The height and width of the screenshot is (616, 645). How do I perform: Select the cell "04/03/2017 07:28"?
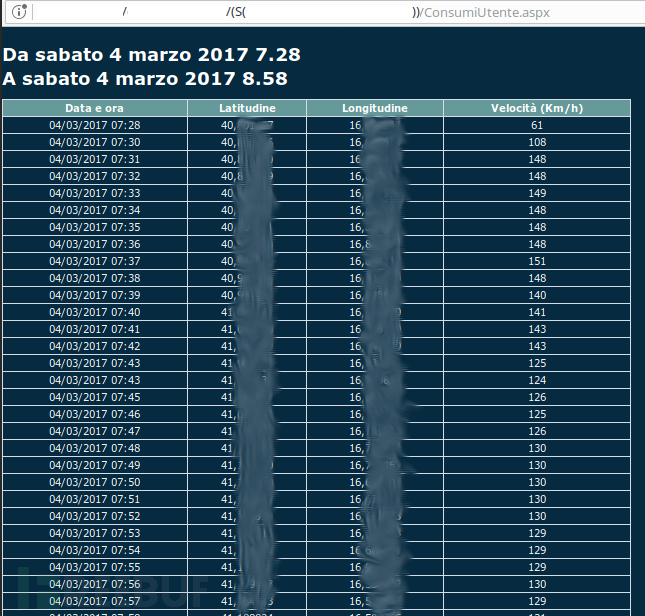[95, 125]
